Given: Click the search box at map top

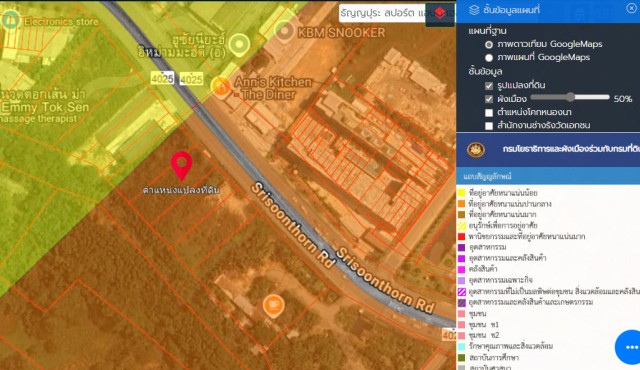Looking at the screenshot, I should tap(382, 13).
